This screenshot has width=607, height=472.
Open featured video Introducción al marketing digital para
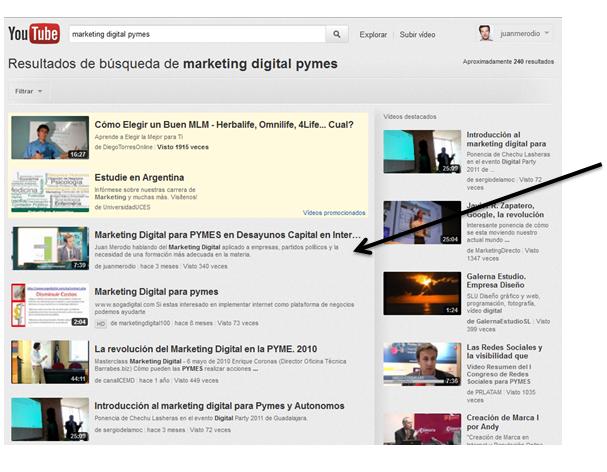[x=506, y=139]
